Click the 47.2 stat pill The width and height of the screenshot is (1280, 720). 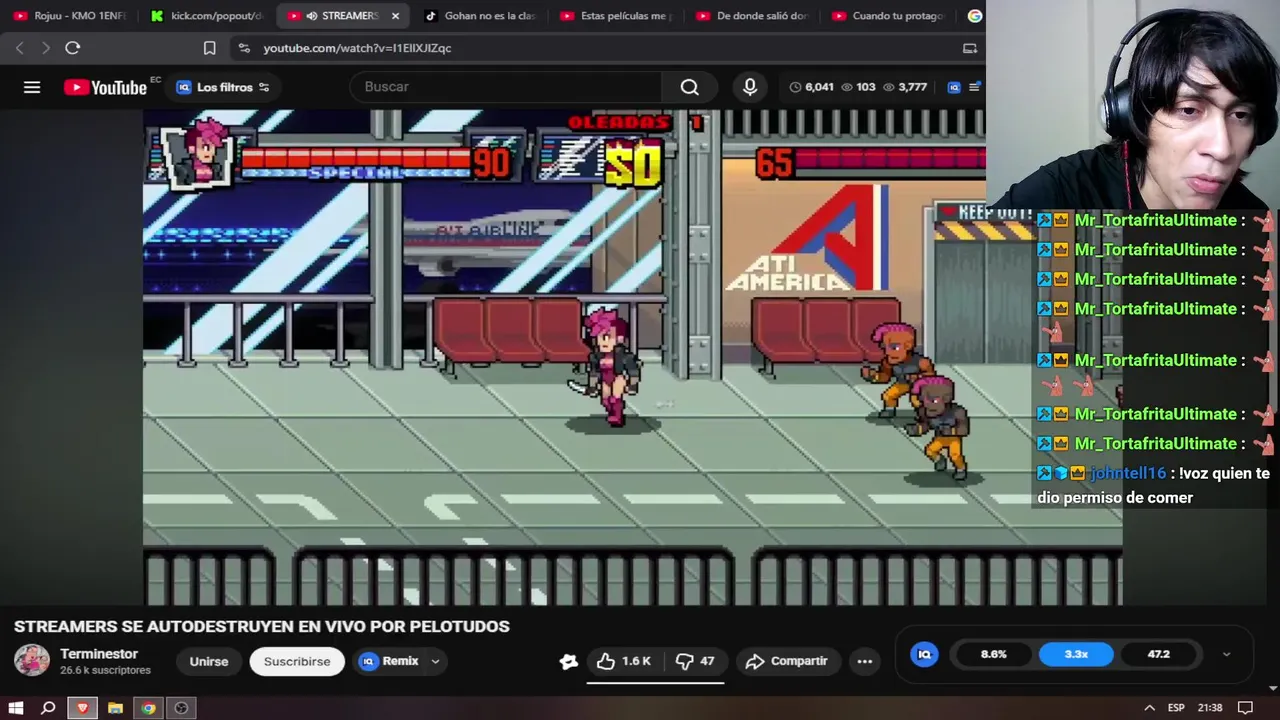(1158, 654)
